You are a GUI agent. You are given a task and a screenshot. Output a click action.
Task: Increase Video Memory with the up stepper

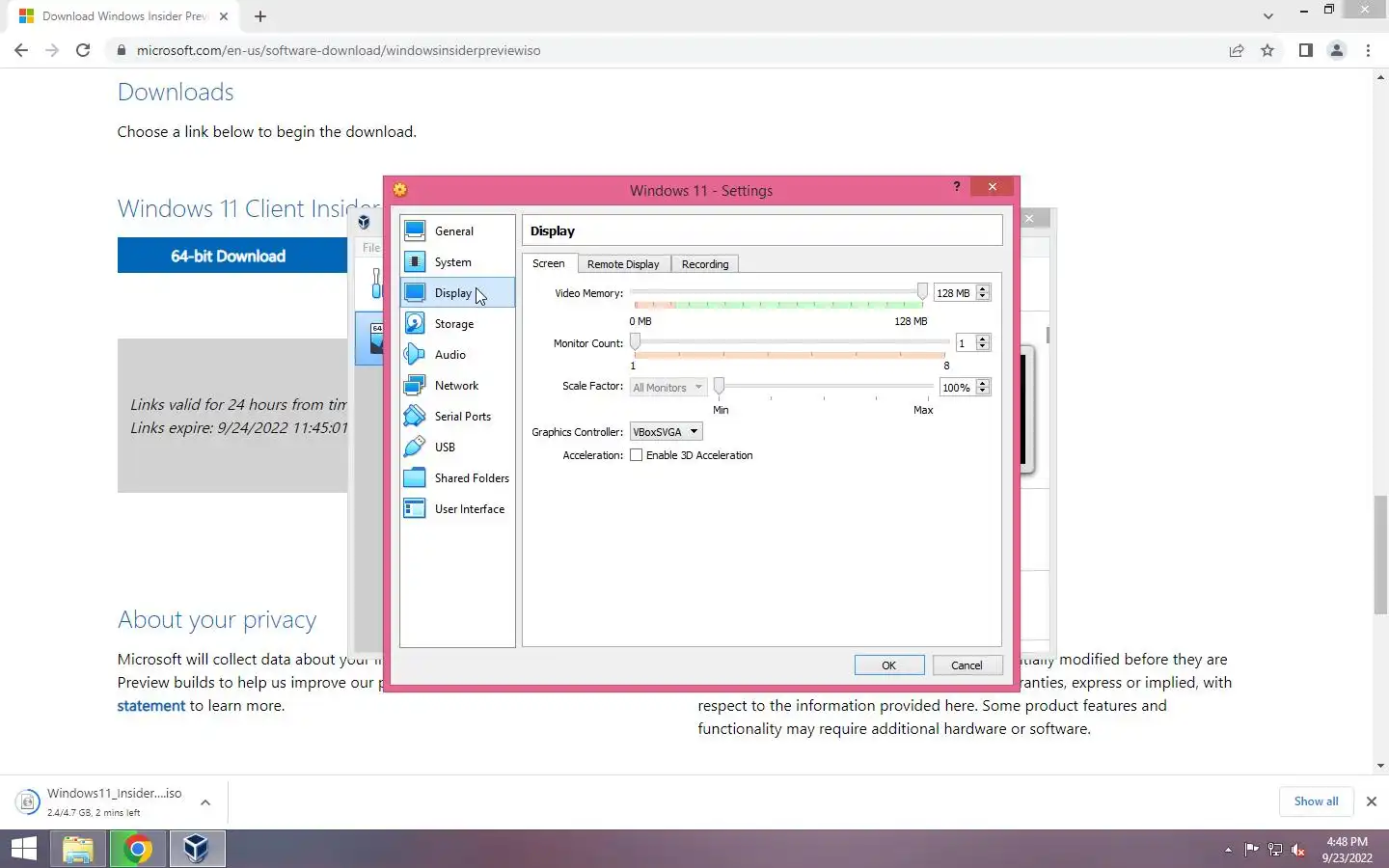pos(983,288)
